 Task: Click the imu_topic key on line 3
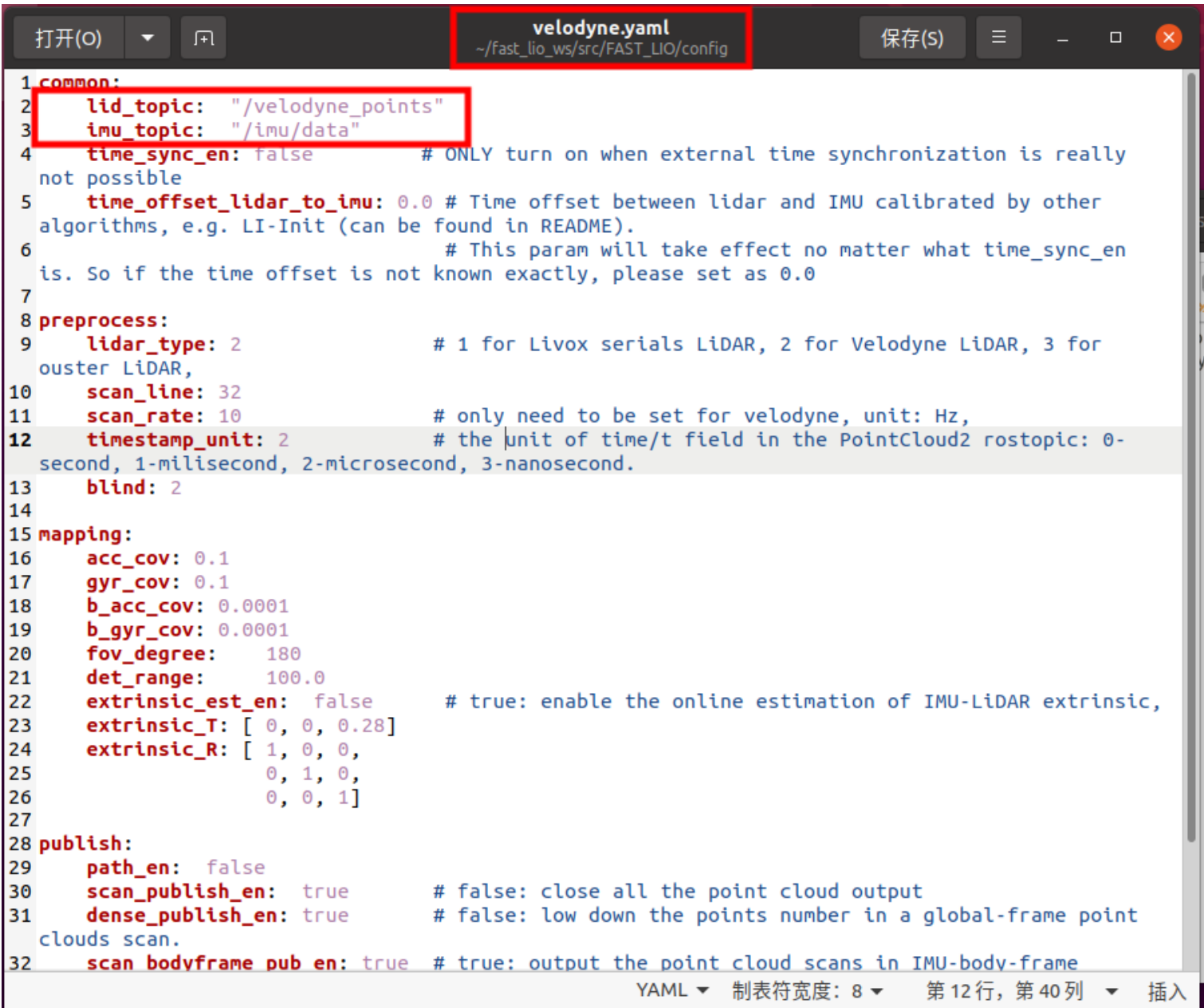(145, 130)
